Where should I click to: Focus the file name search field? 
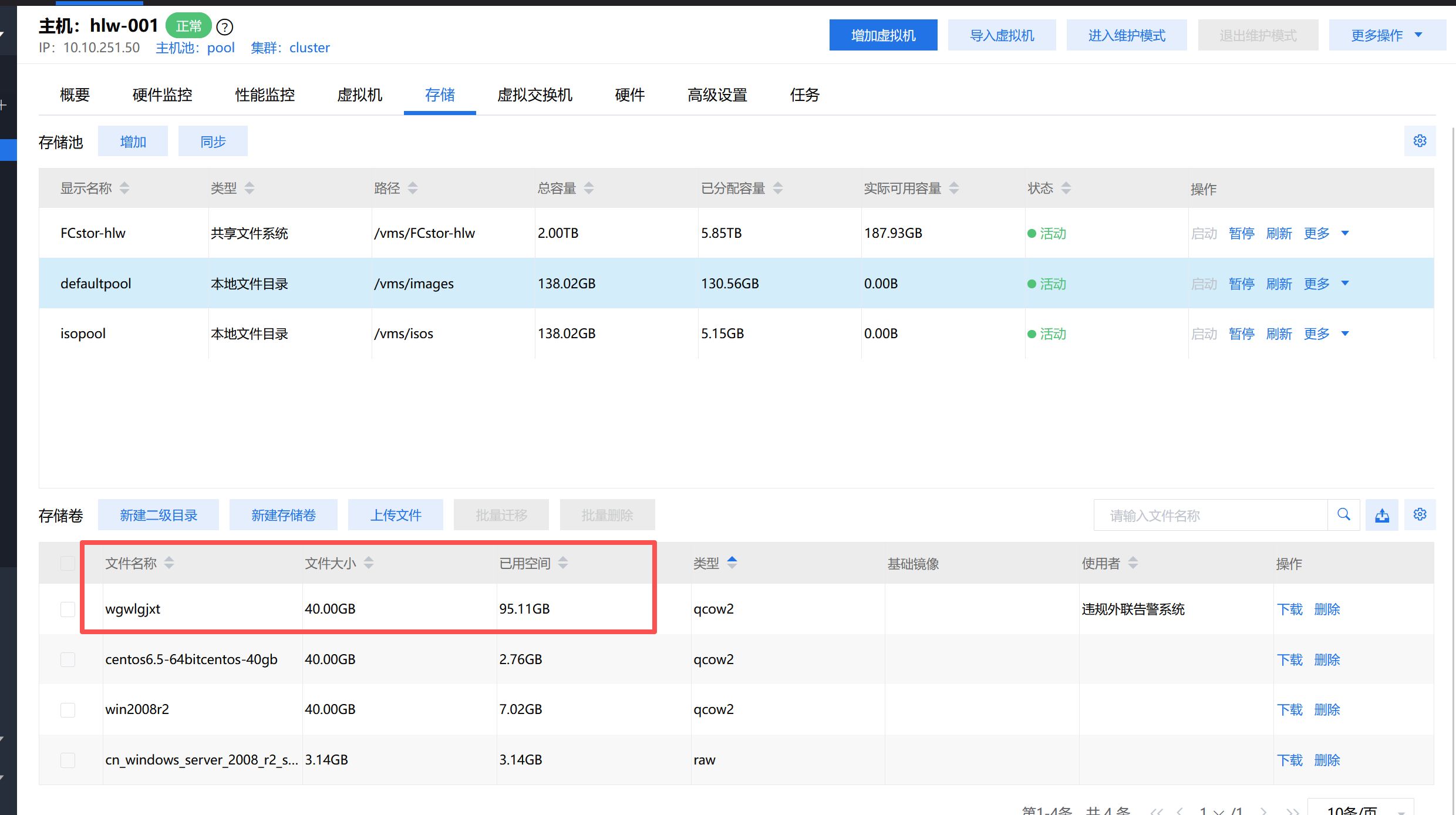(x=1209, y=515)
